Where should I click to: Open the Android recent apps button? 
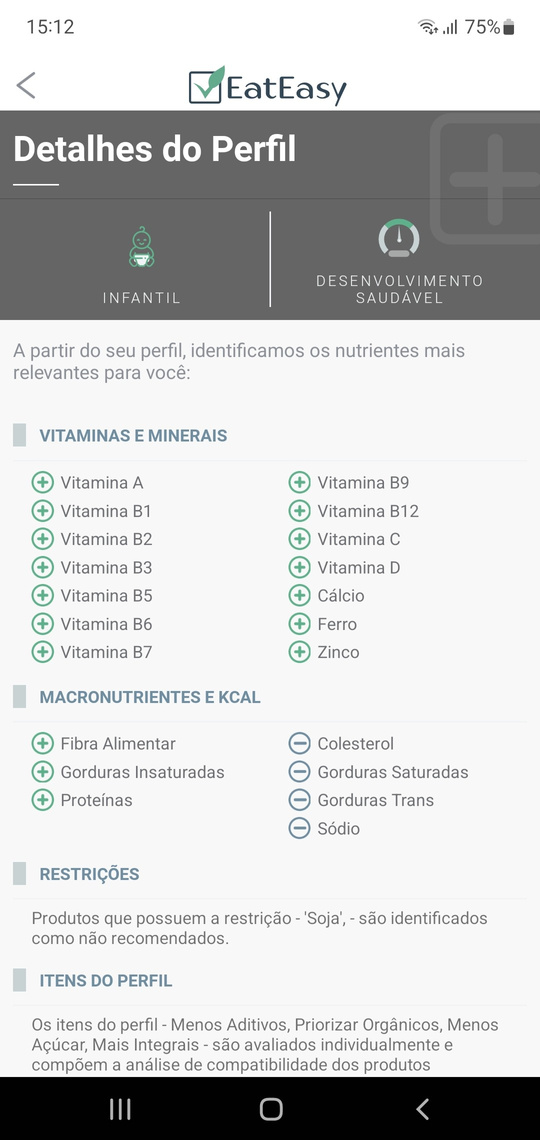pyautogui.click(x=120, y=1109)
